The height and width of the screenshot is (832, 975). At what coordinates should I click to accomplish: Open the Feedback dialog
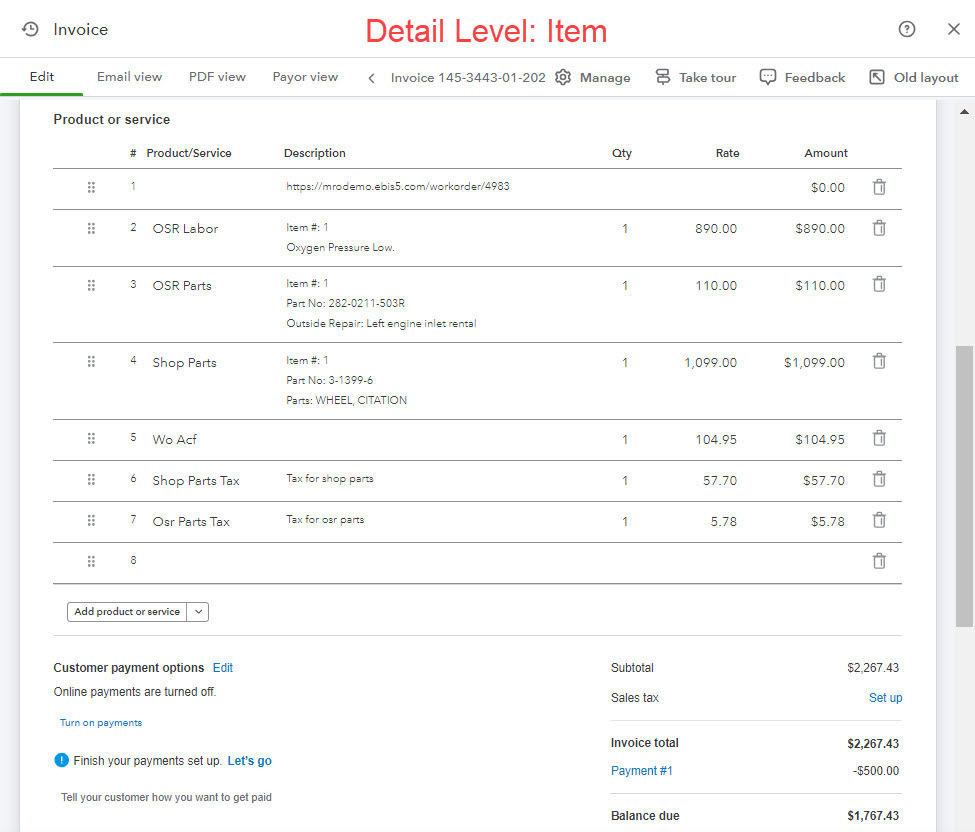[768, 77]
